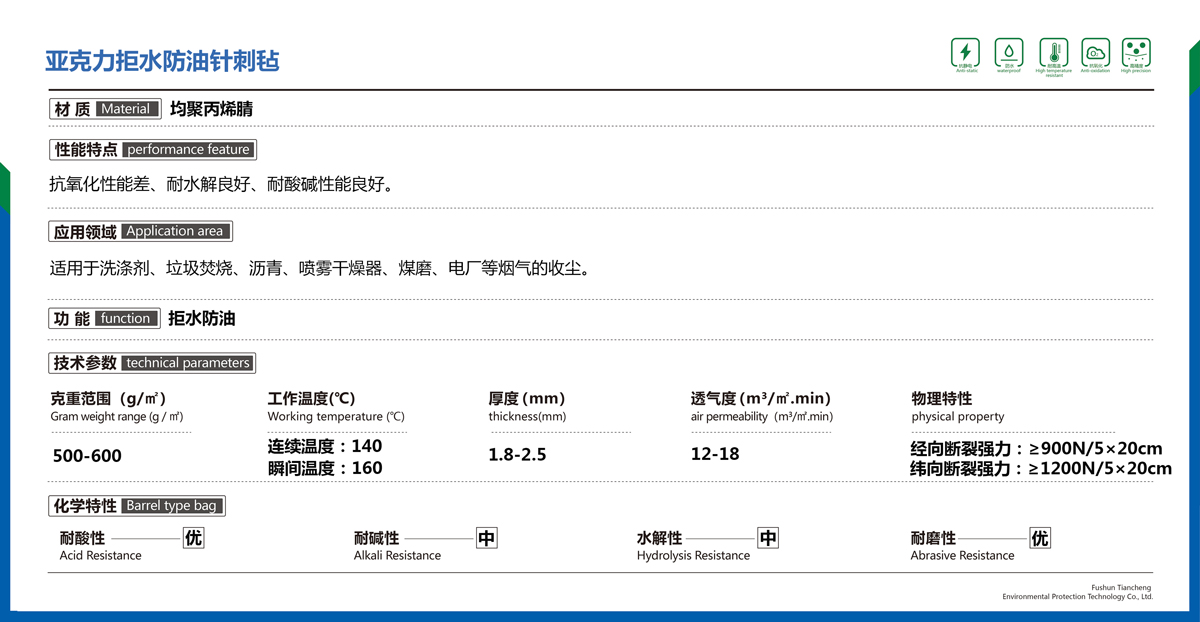The height and width of the screenshot is (622, 1200).
Task: Click the waterproof water drop icon
Action: coord(1009,52)
